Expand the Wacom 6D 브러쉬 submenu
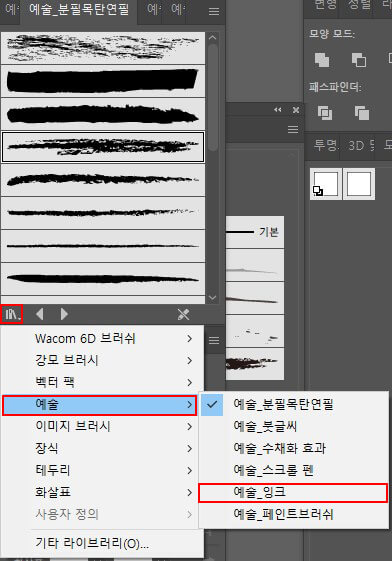The image size is (392, 561). pyautogui.click(x=102, y=338)
